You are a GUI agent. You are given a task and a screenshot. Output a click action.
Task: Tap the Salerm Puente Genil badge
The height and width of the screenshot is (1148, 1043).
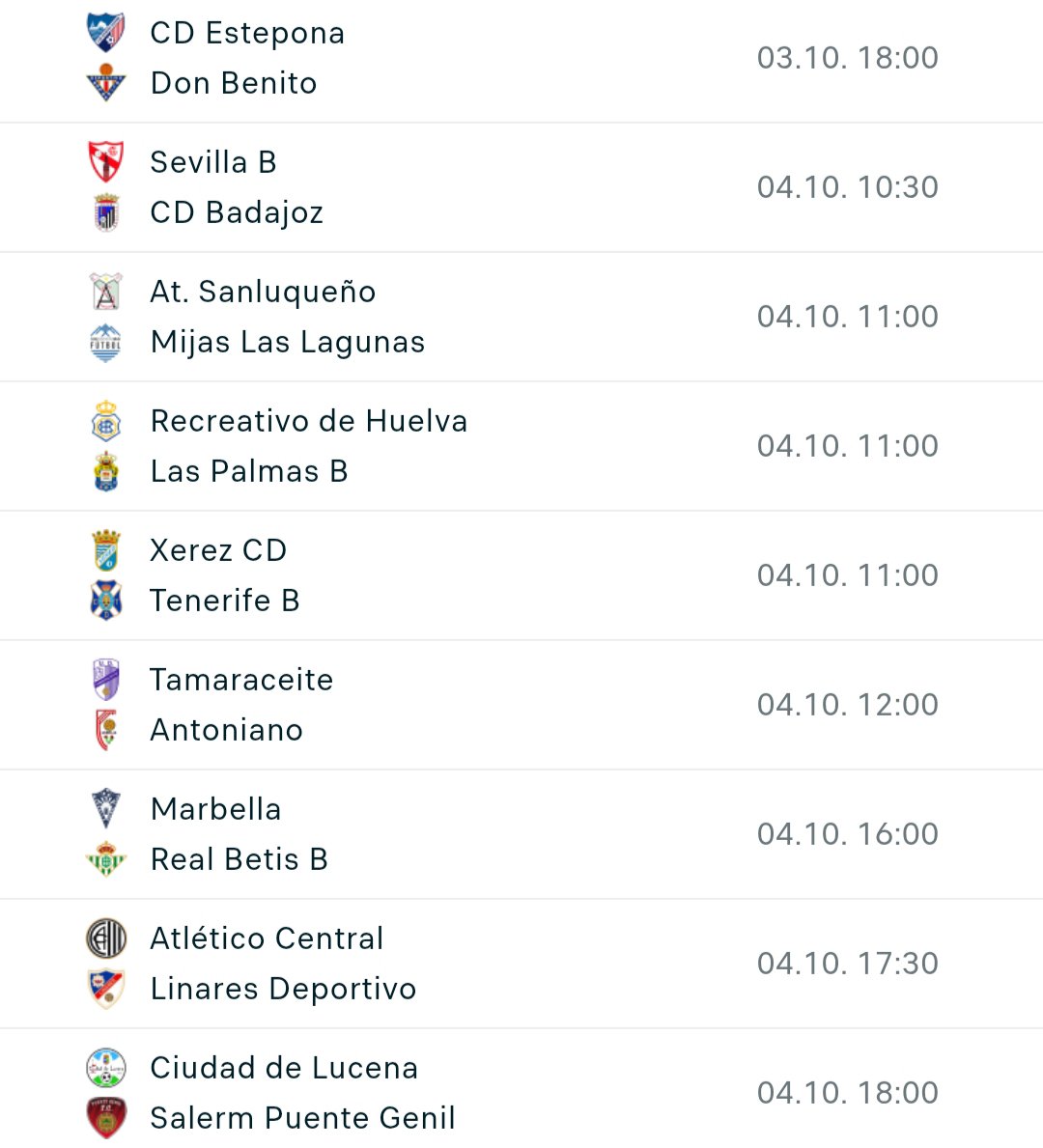click(106, 1118)
